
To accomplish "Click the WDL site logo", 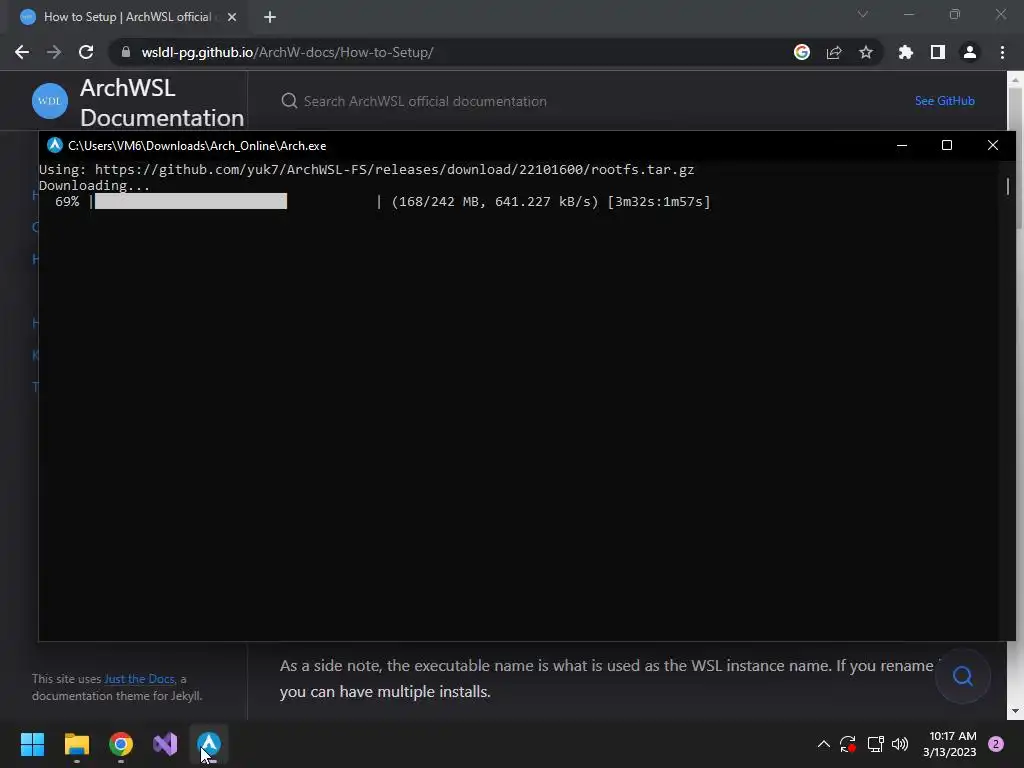I will pos(50,101).
